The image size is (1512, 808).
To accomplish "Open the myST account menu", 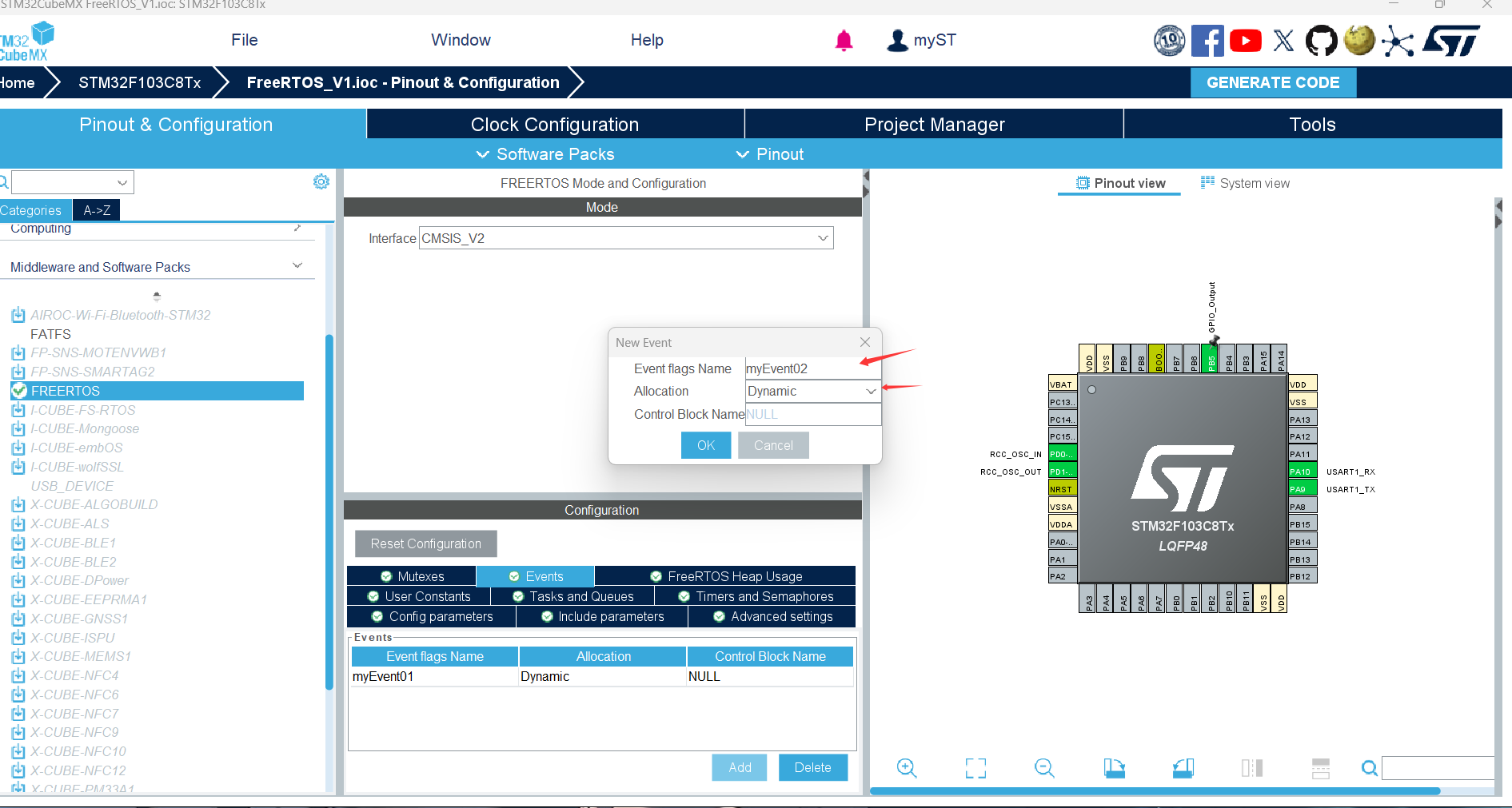I will (921, 40).
